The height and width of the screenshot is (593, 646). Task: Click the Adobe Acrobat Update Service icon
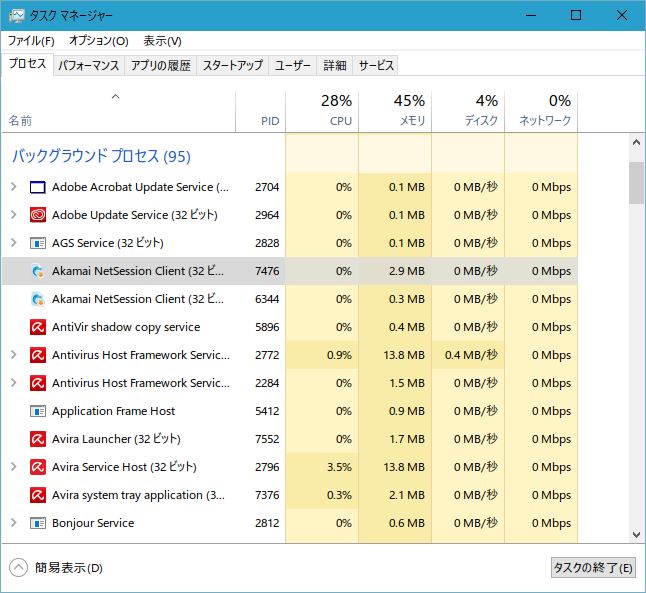coord(37,188)
